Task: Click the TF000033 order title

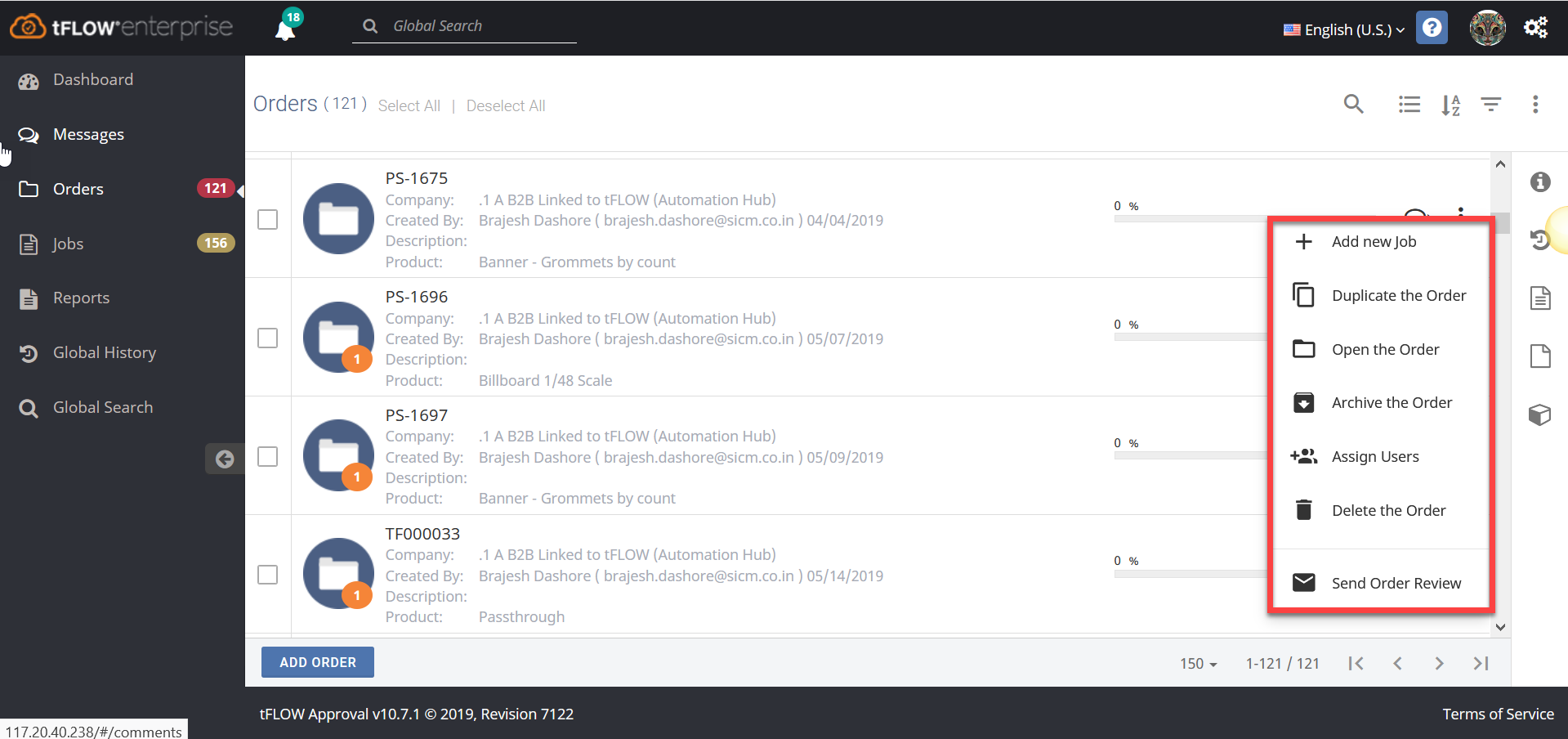Action: [x=422, y=534]
